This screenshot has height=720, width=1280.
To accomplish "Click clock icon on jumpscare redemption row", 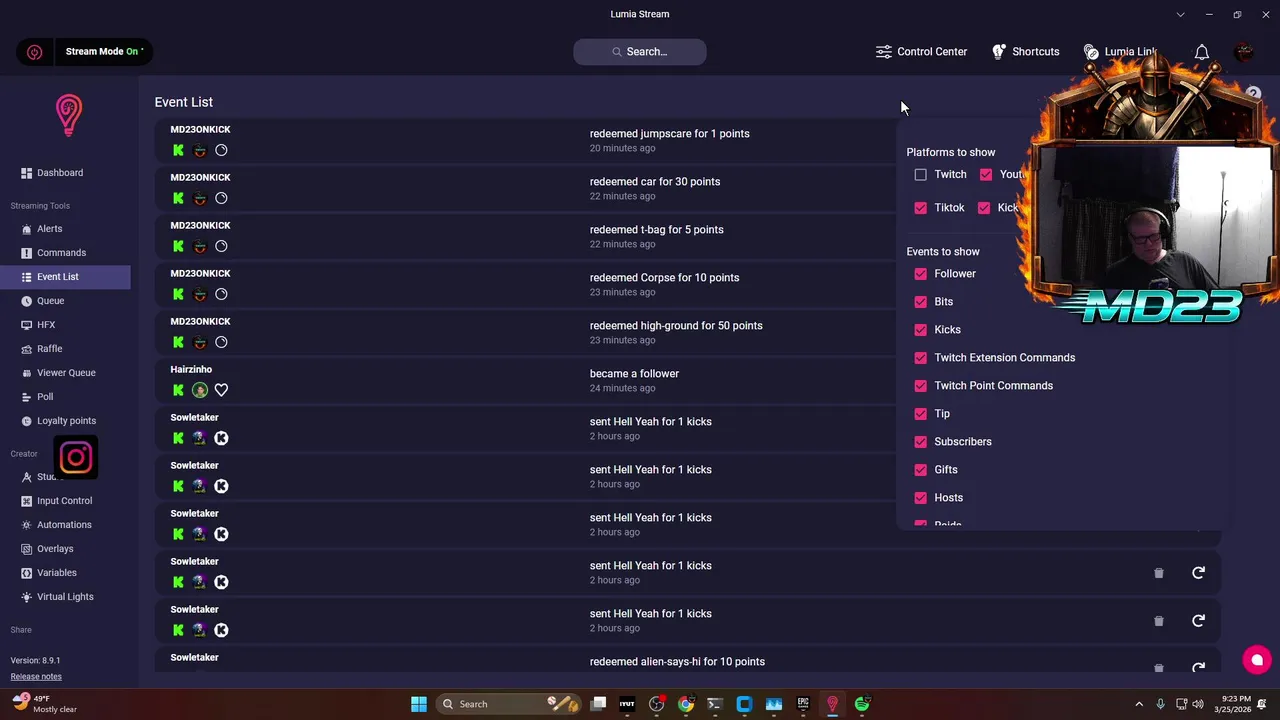I will [x=221, y=150].
